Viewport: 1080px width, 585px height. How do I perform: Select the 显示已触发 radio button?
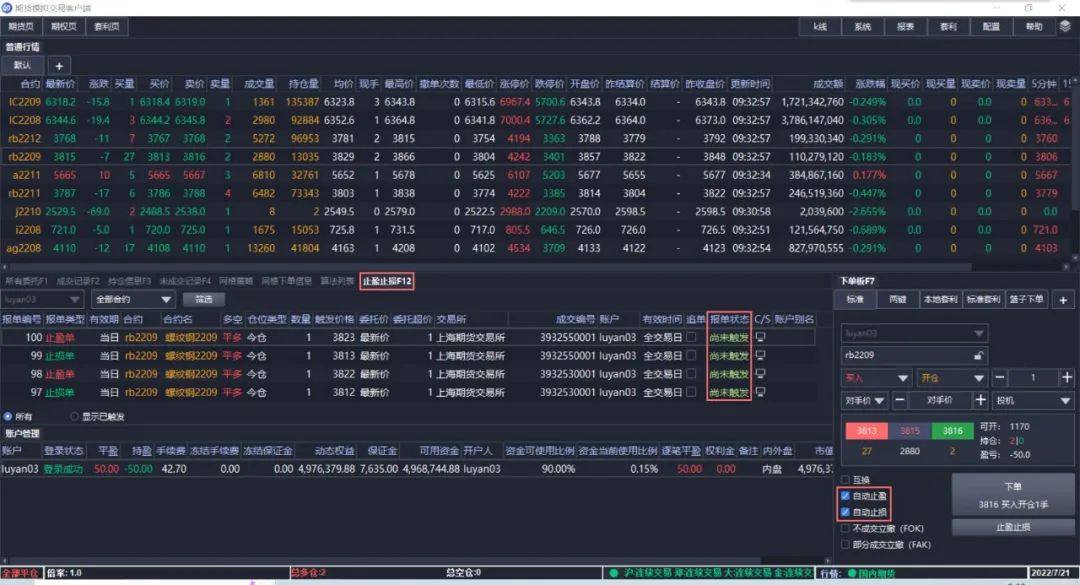(75, 416)
